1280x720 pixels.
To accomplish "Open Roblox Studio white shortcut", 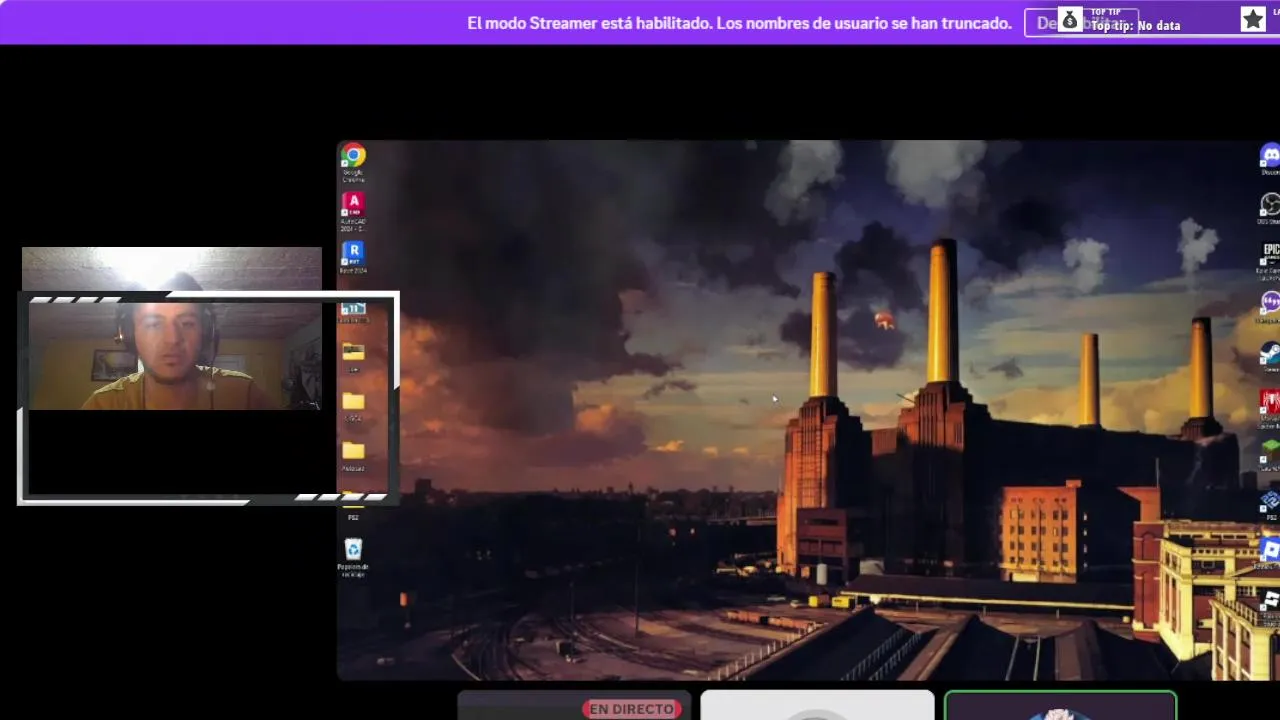I will click(1270, 603).
